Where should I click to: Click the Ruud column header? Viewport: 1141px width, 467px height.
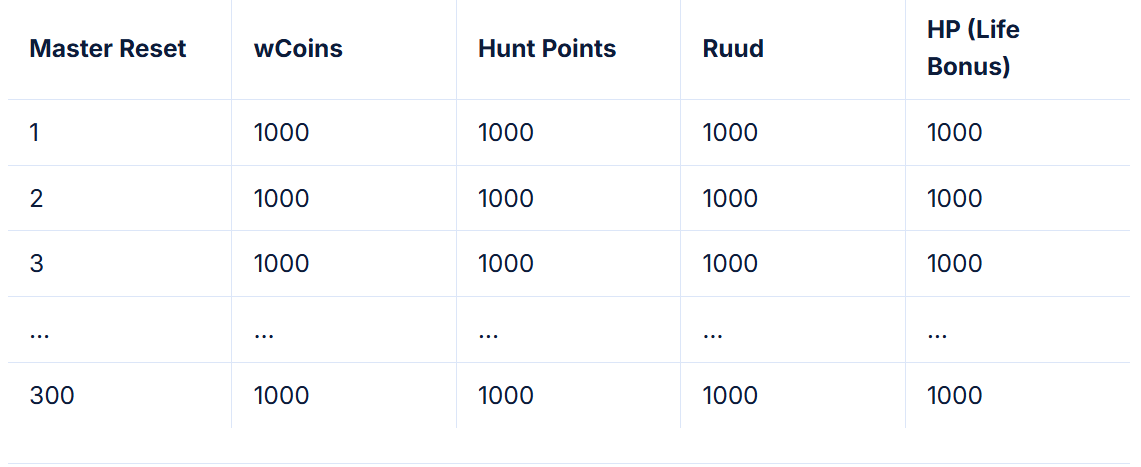tap(733, 49)
